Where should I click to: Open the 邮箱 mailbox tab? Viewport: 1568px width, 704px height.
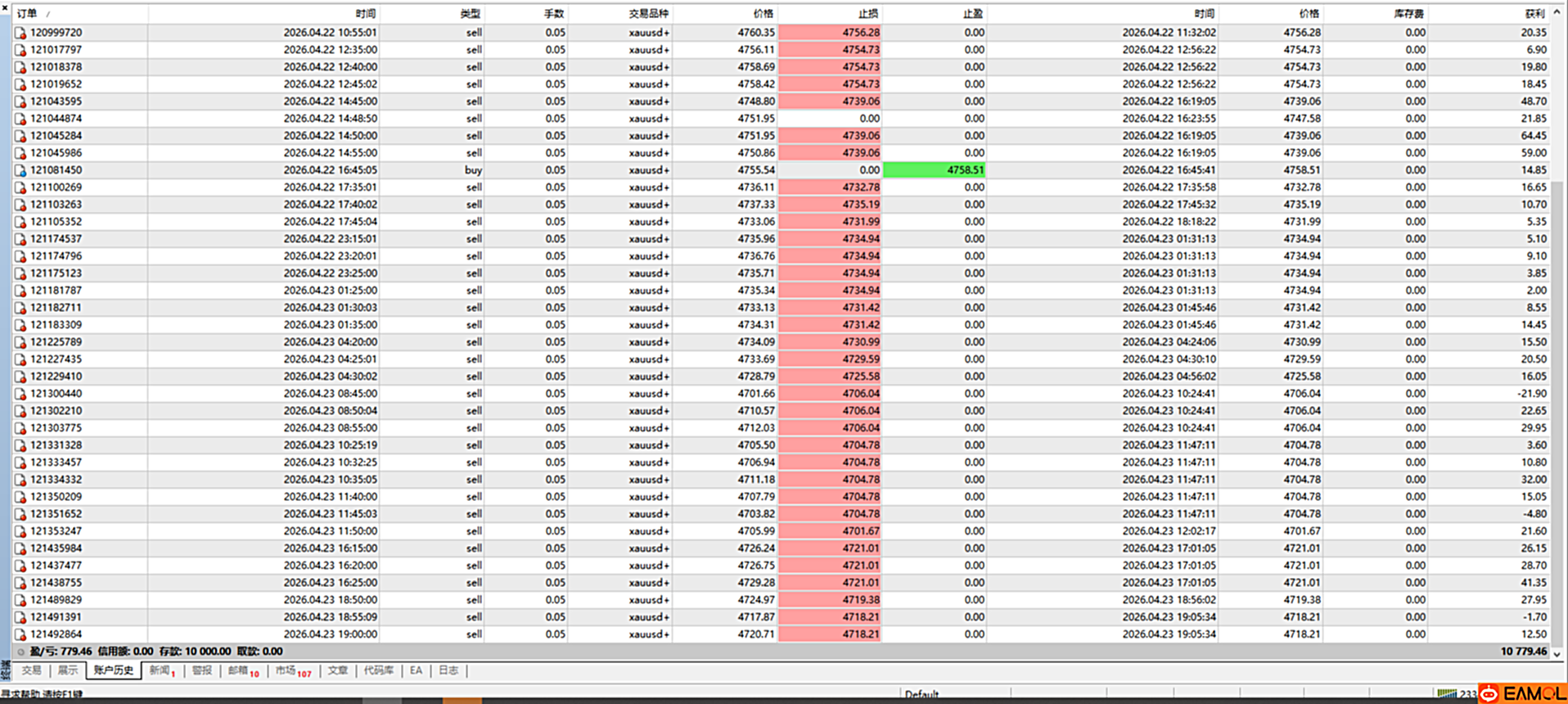click(242, 670)
